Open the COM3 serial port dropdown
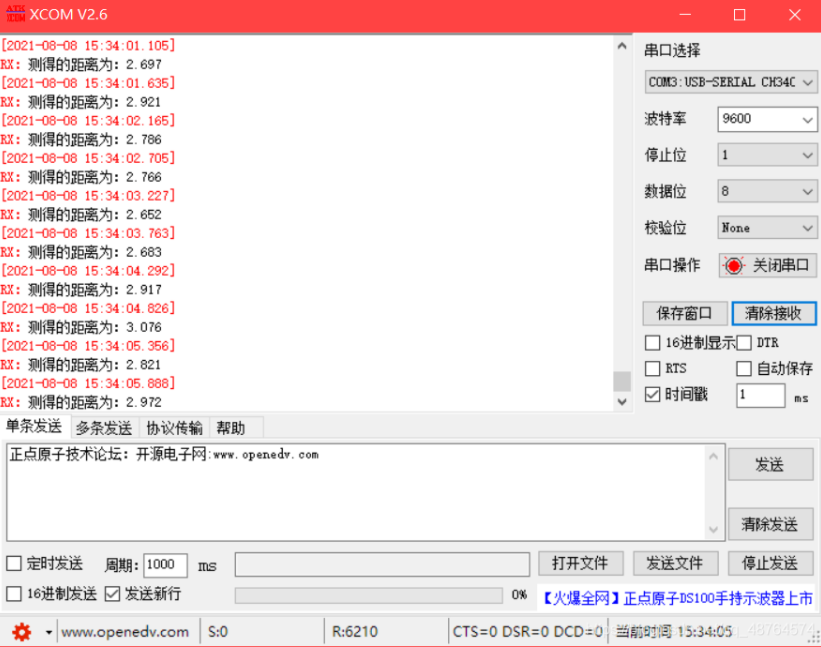Screen dimensions: 821x647 pyautogui.click(x=730, y=82)
